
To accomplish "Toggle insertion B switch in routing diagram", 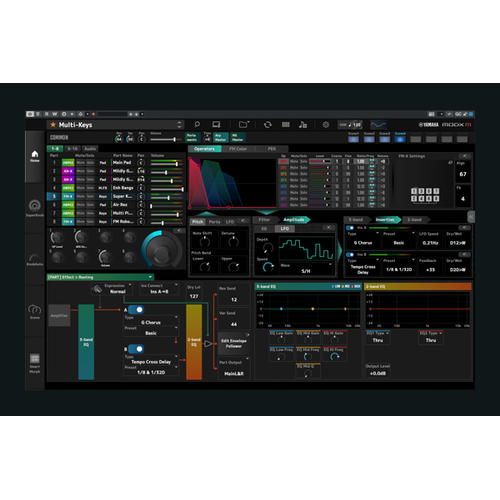I will (x=136, y=349).
